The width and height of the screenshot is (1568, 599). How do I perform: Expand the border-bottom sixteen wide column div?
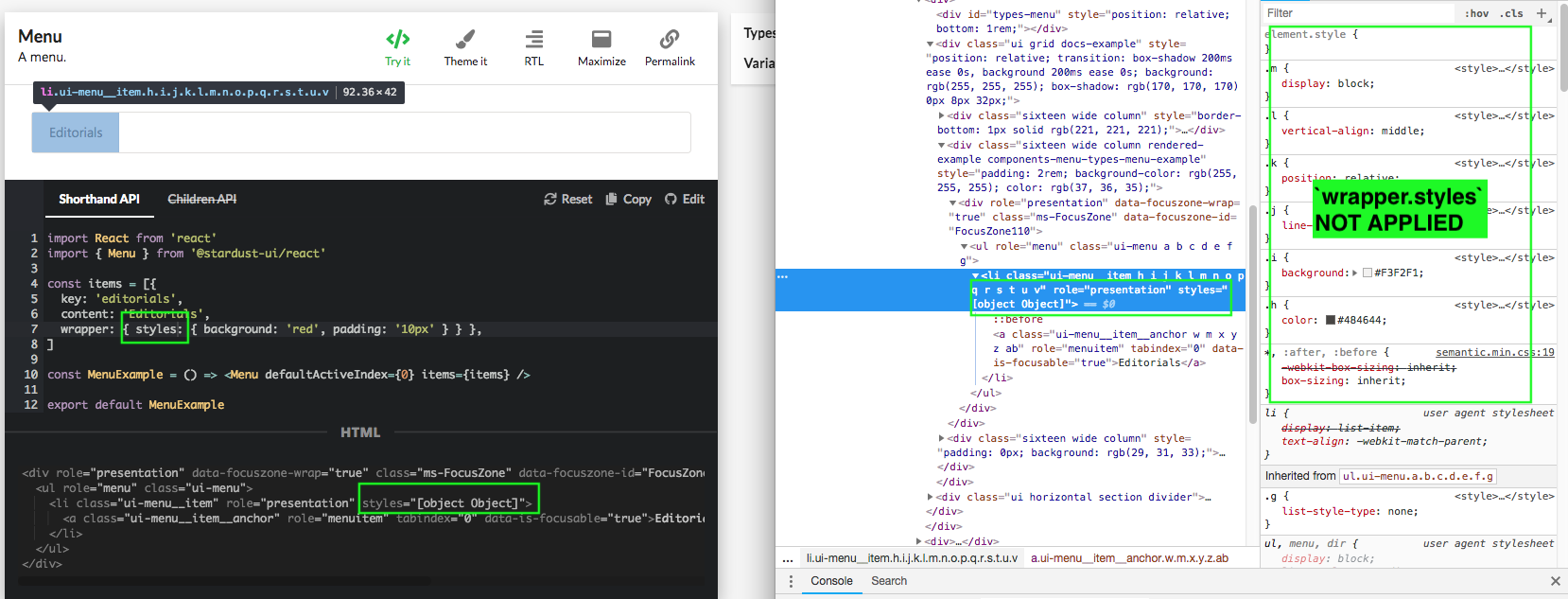click(x=941, y=116)
